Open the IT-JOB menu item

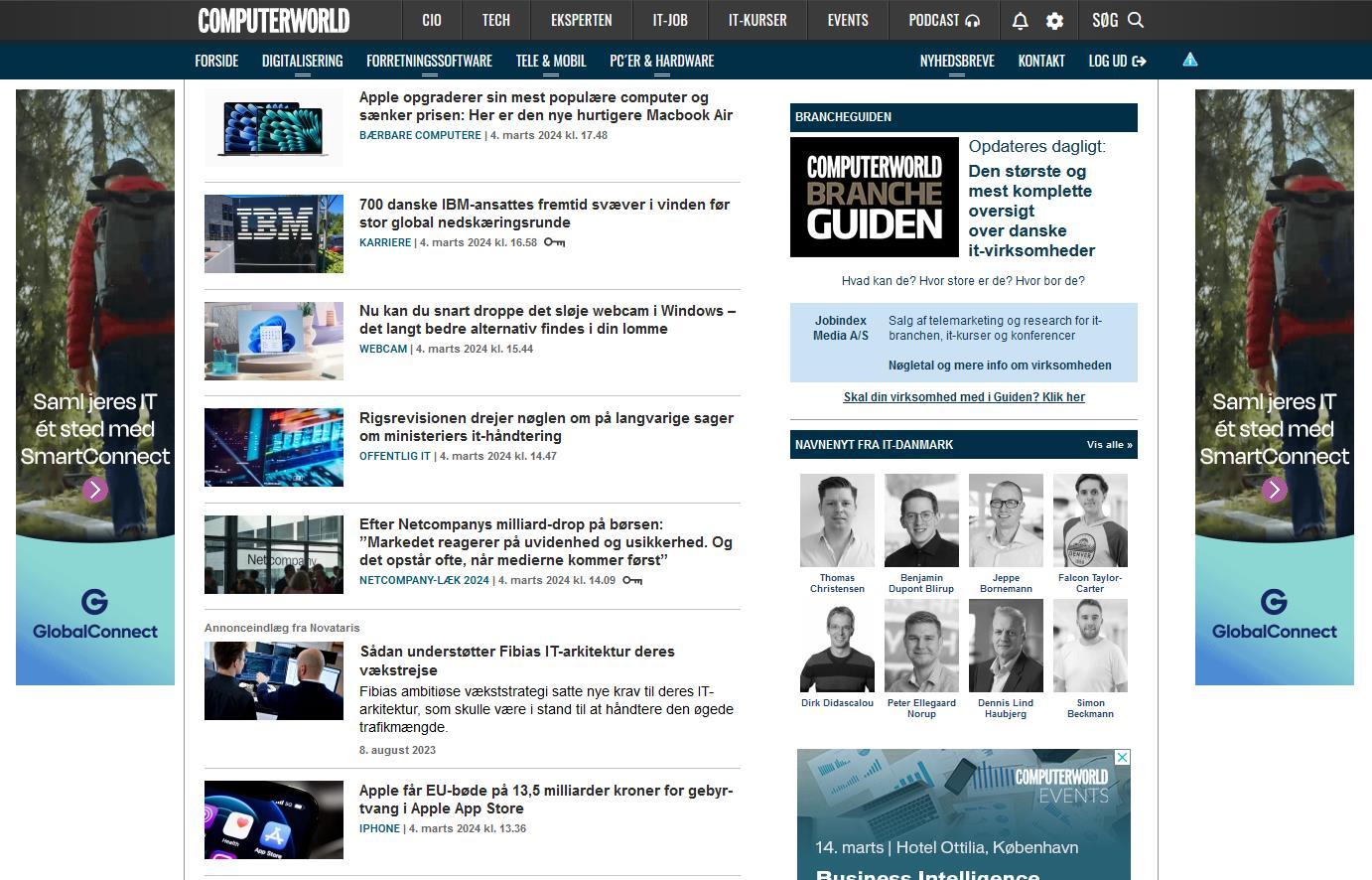coord(670,20)
